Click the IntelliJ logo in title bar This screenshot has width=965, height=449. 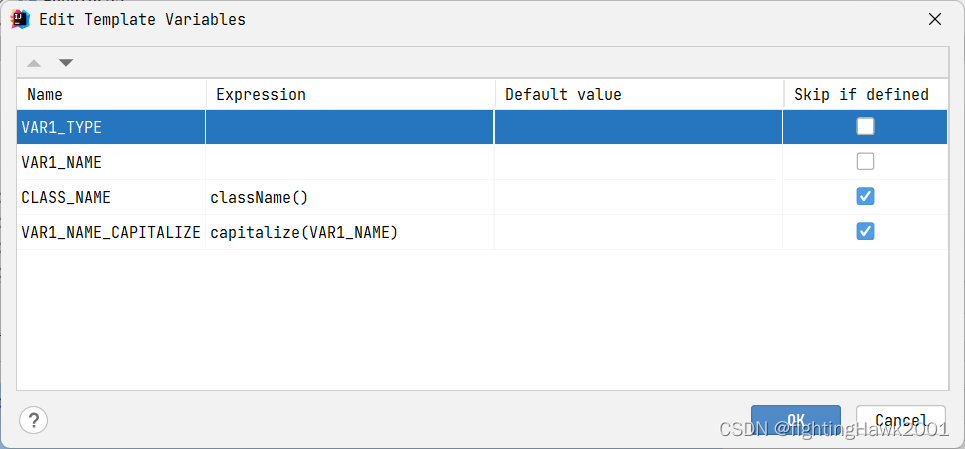click(x=20, y=19)
